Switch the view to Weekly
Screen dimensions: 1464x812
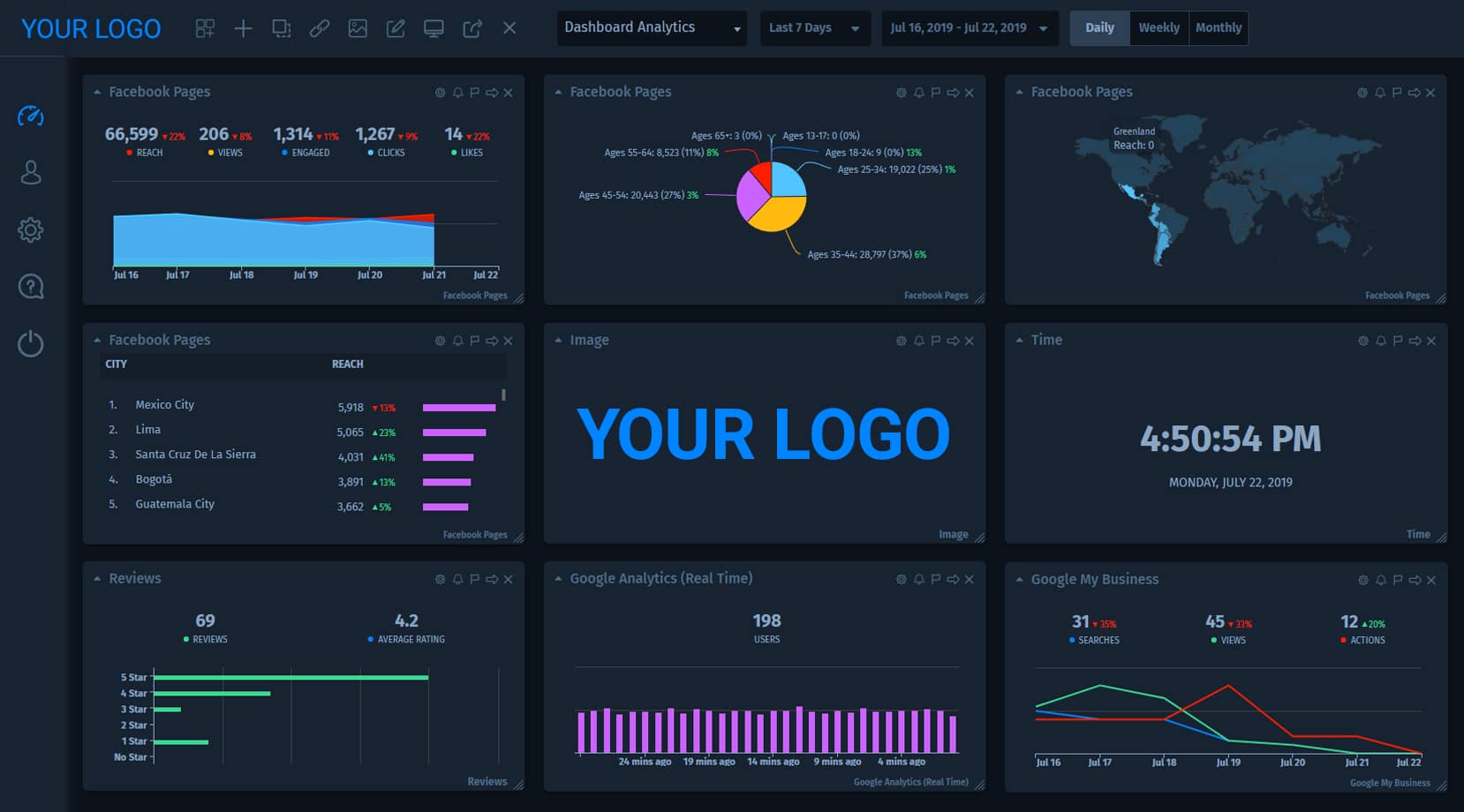tap(1158, 27)
